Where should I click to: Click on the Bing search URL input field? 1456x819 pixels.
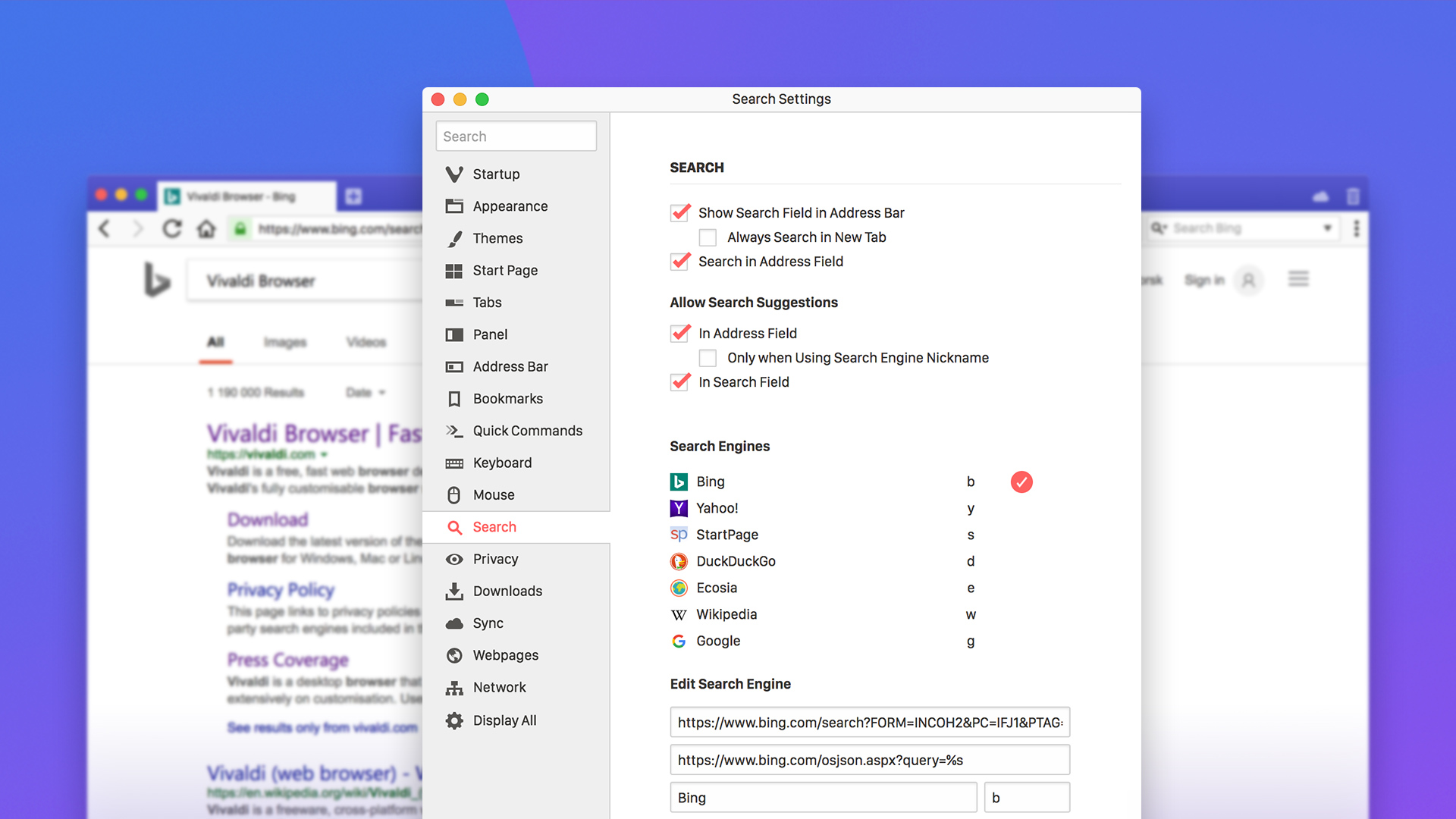click(868, 722)
